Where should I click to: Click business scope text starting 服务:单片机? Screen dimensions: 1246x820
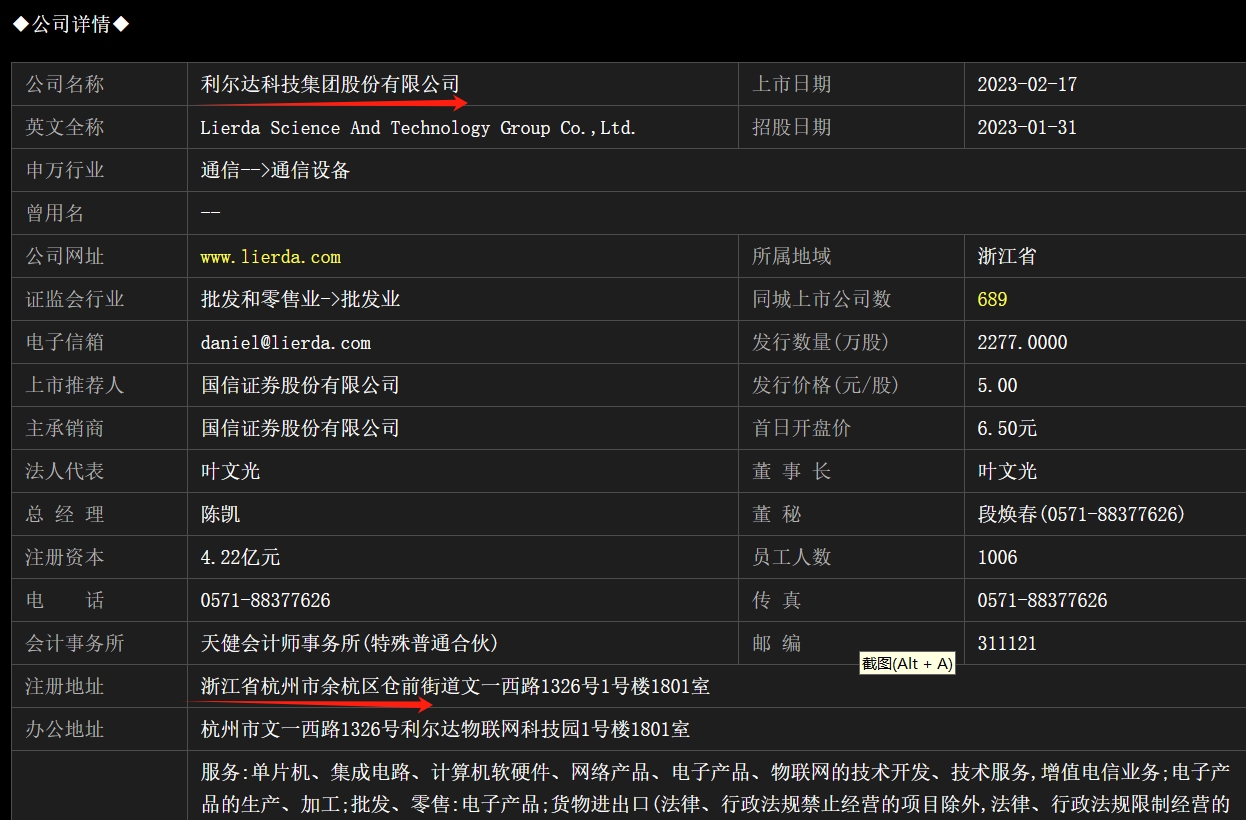click(715, 789)
